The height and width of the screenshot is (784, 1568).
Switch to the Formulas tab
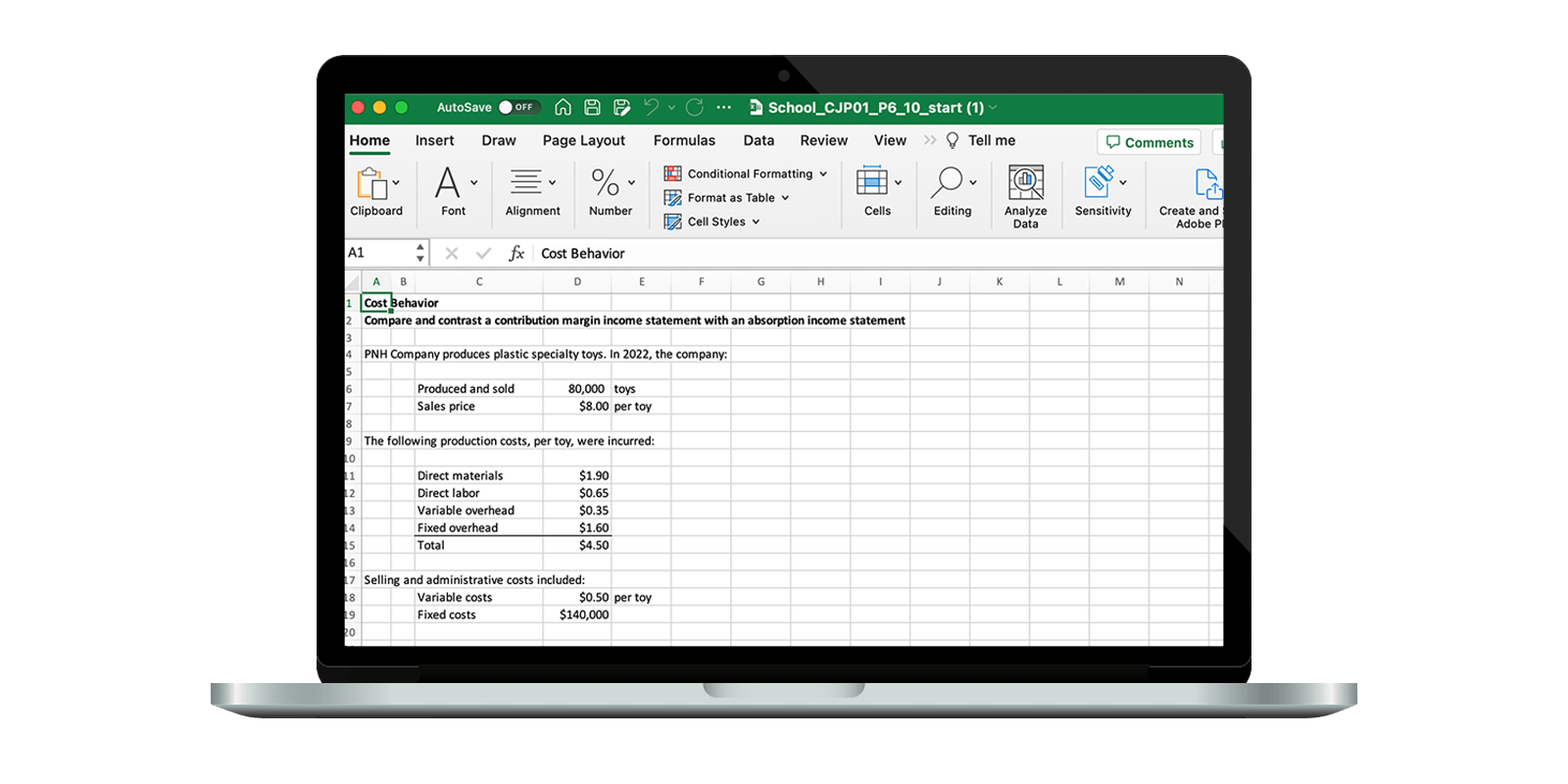pos(684,141)
